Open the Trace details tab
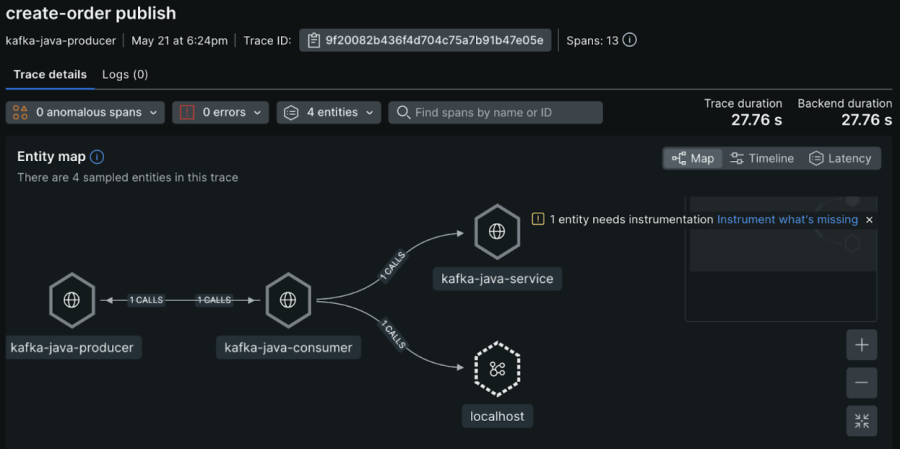The width and height of the screenshot is (900, 449). click(50, 75)
